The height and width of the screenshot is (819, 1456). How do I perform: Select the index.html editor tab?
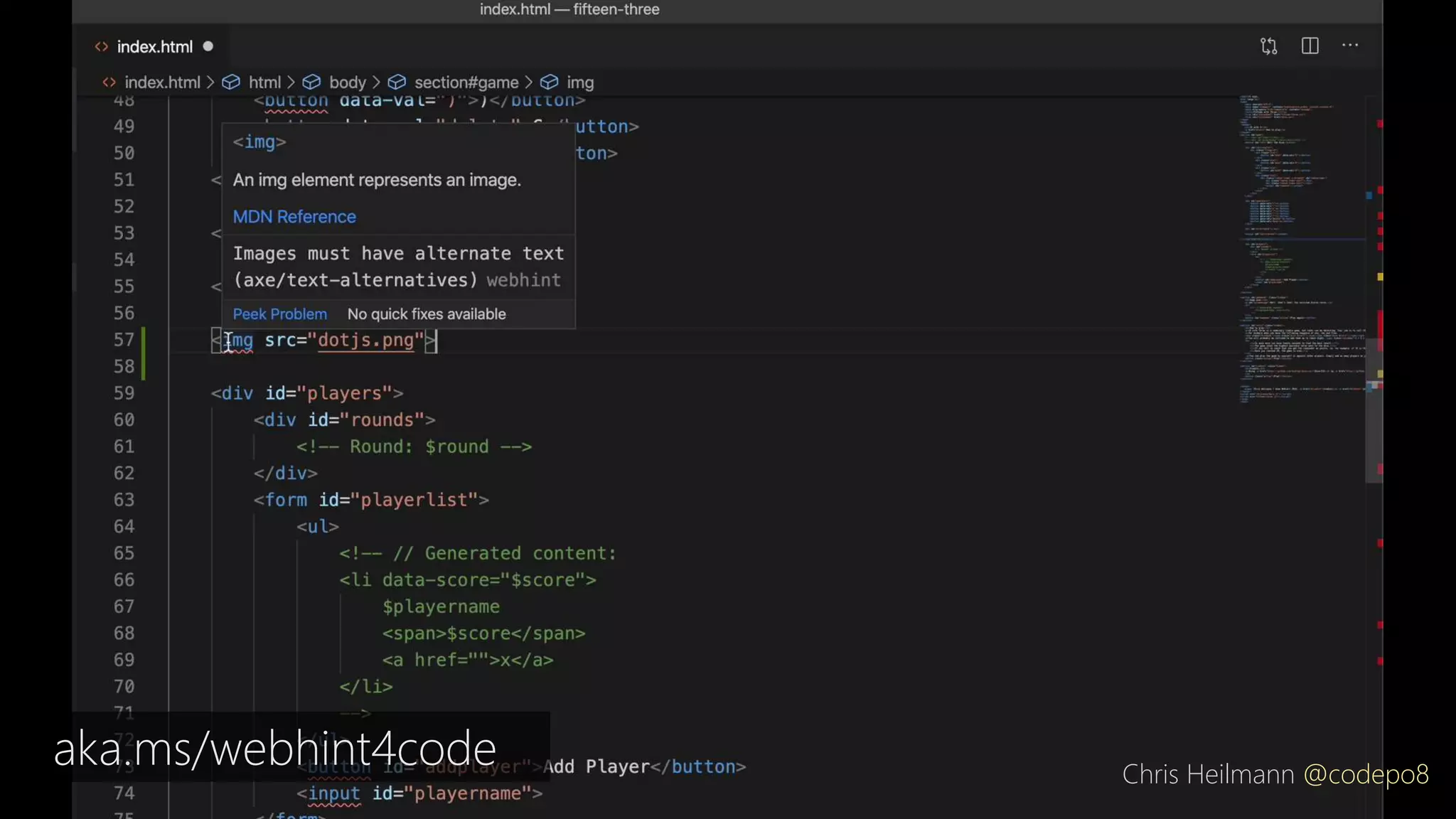pos(154,47)
